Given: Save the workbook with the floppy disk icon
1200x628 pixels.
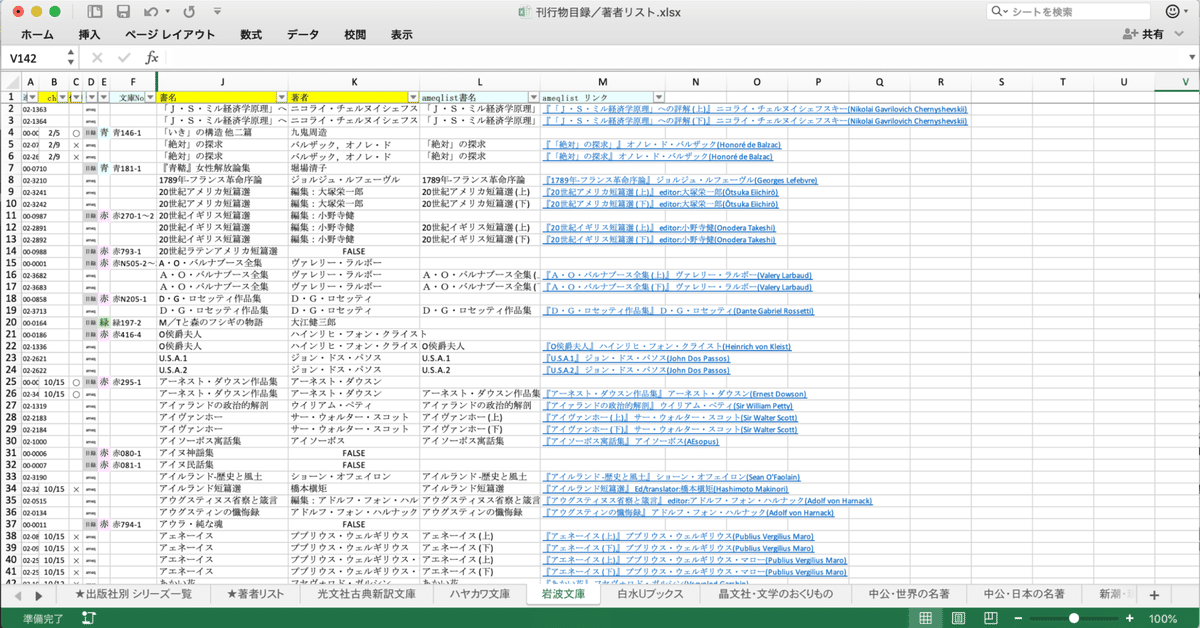Looking at the screenshot, I should 123,12.
